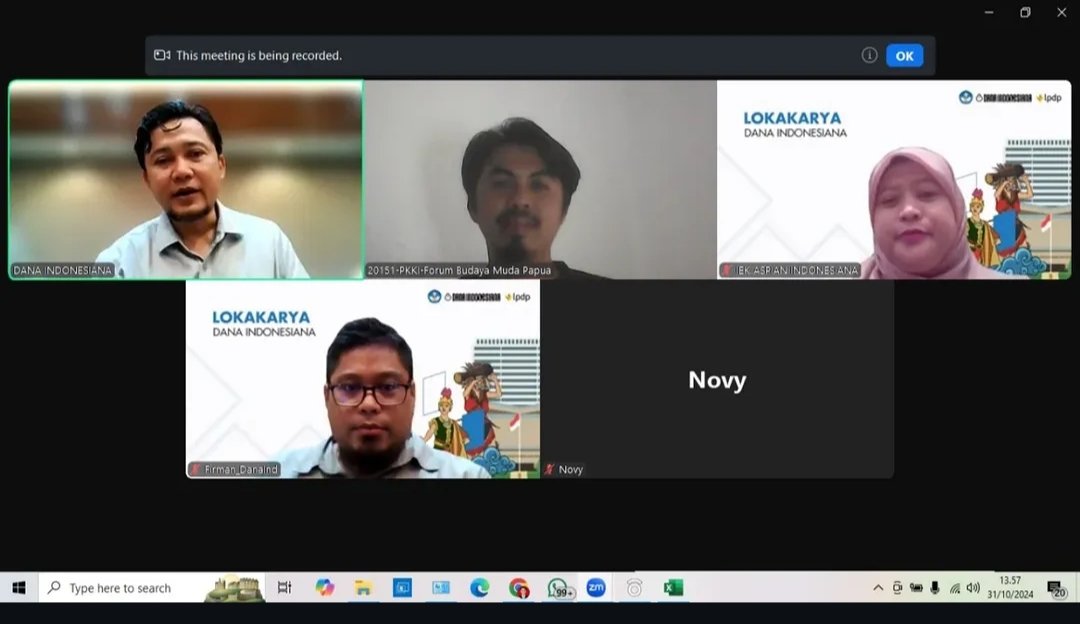Select the Forum Budaya Muda Papua video
Image resolution: width=1080 pixels, height=624 pixels.
[540, 180]
